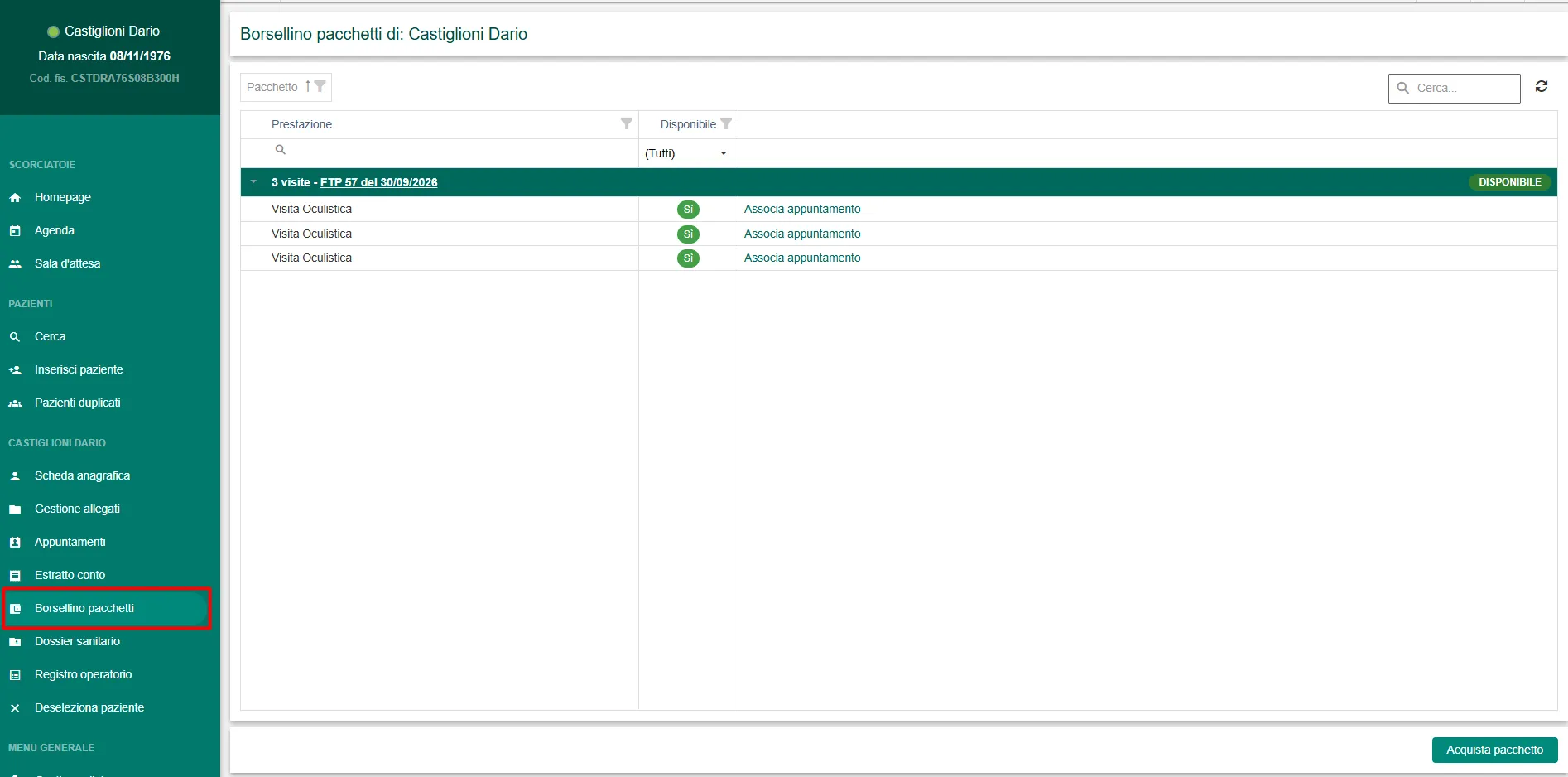The image size is (1568, 777).
Task: Open Homepage from the house icon shortcut
Action: pyautogui.click(x=15, y=198)
